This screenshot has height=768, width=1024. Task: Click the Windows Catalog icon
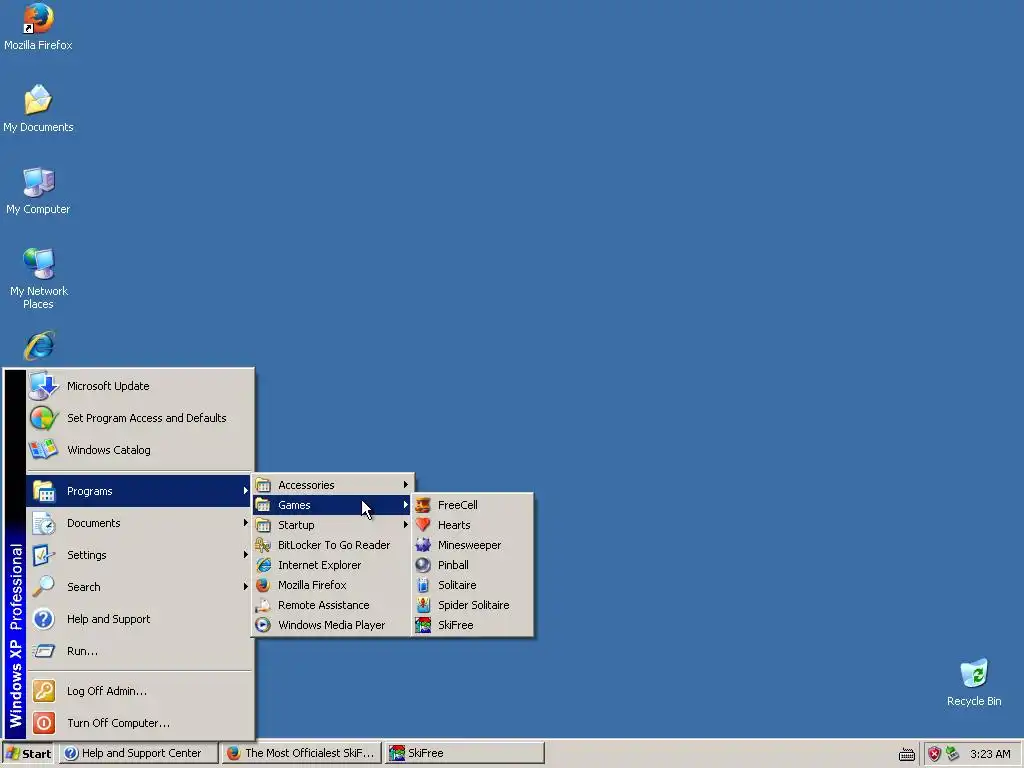[x=44, y=450]
